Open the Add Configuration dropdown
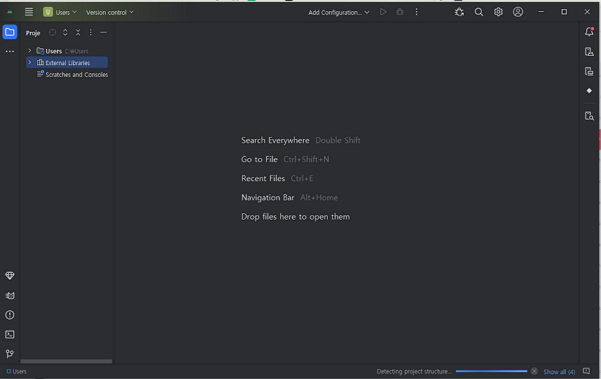 point(339,12)
